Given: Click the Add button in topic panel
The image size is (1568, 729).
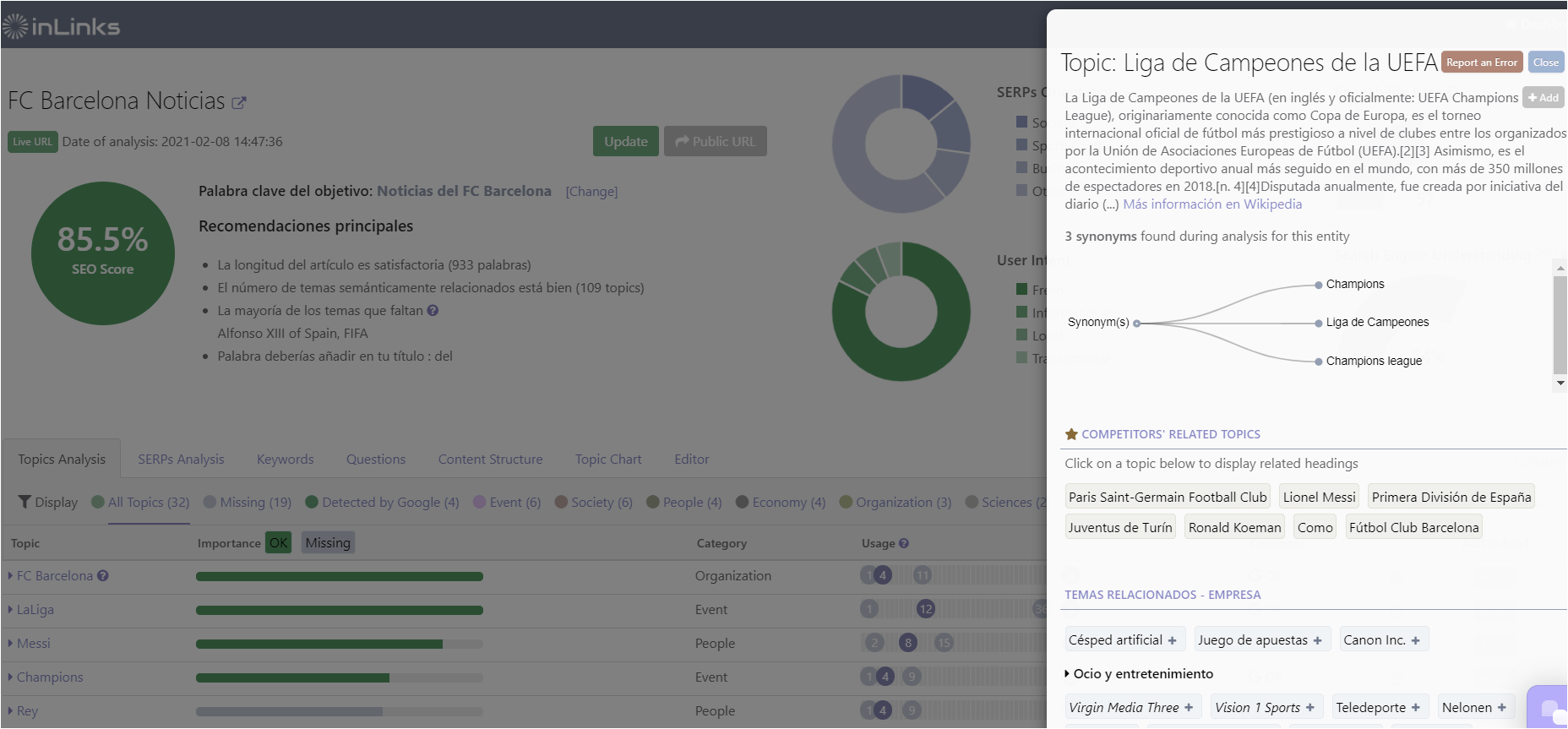Looking at the screenshot, I should click(x=1543, y=97).
